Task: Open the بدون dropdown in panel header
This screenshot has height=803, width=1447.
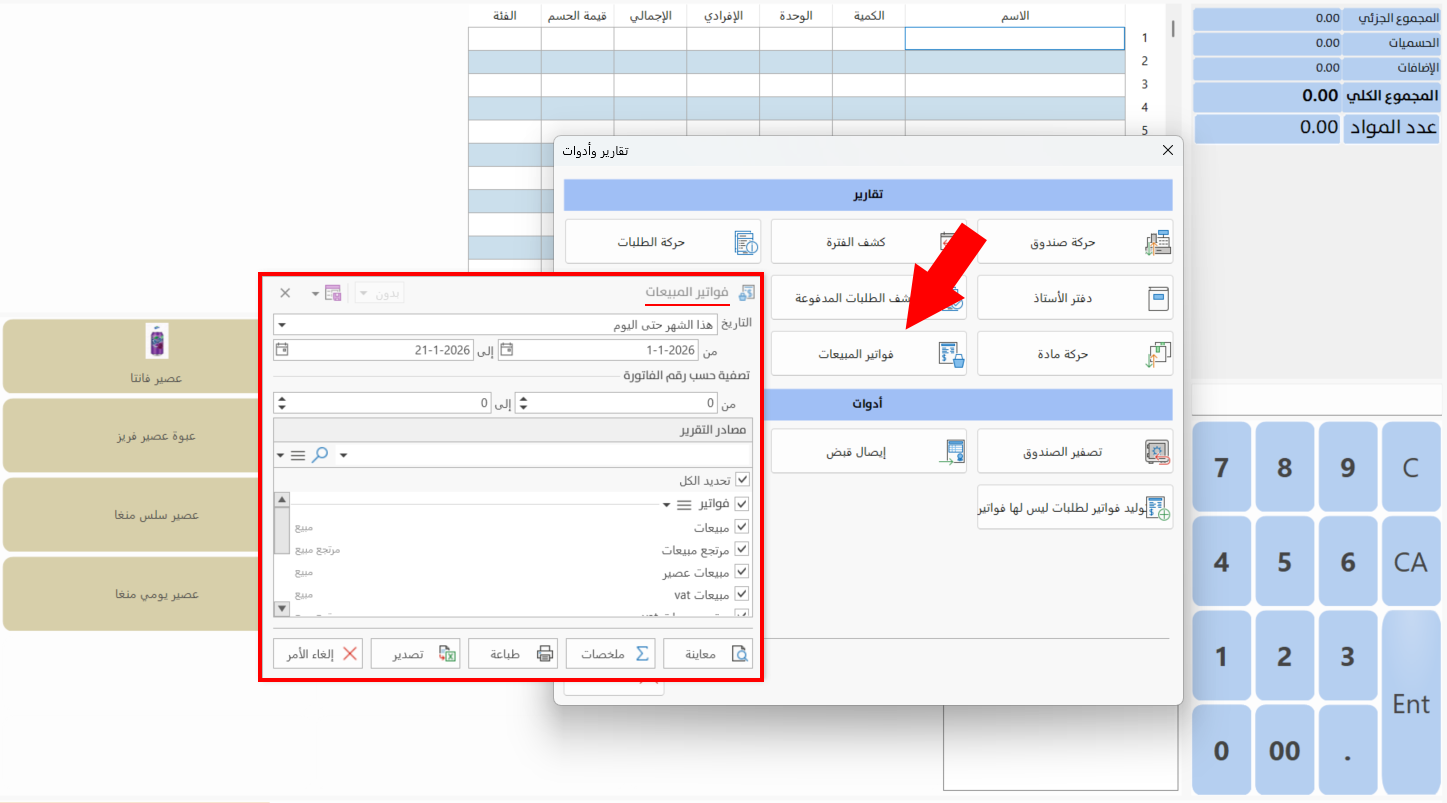Action: click(380, 293)
